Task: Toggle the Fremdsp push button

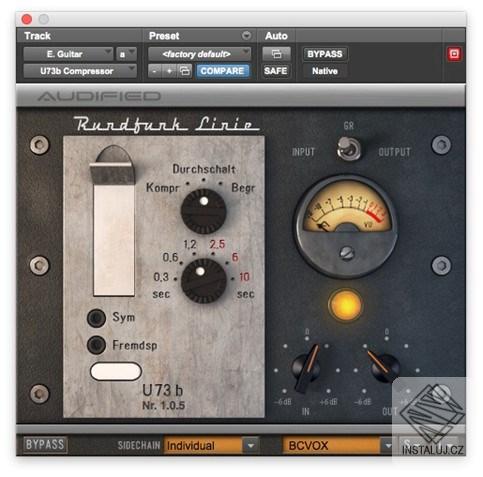Action: 96,345
